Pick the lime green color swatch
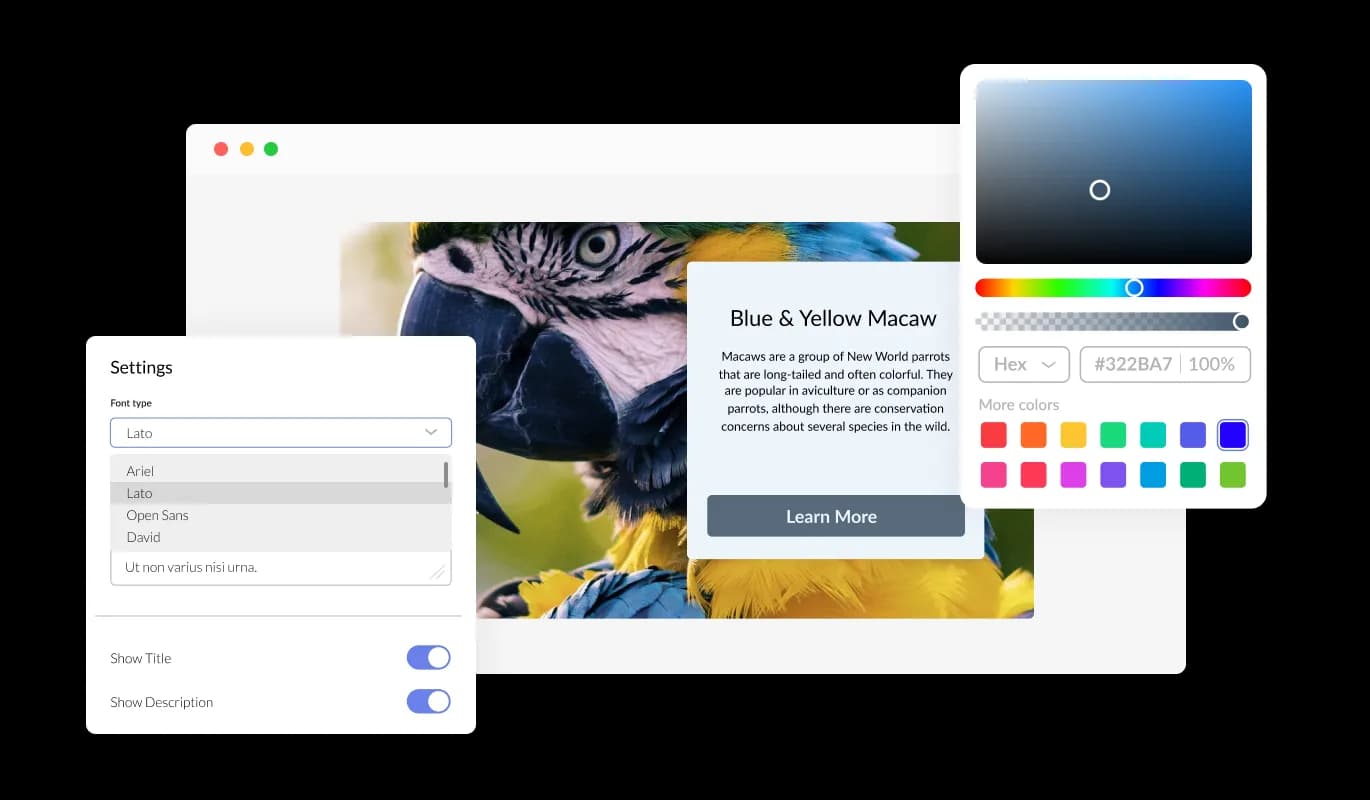This screenshot has width=1370, height=800. (x=1233, y=475)
